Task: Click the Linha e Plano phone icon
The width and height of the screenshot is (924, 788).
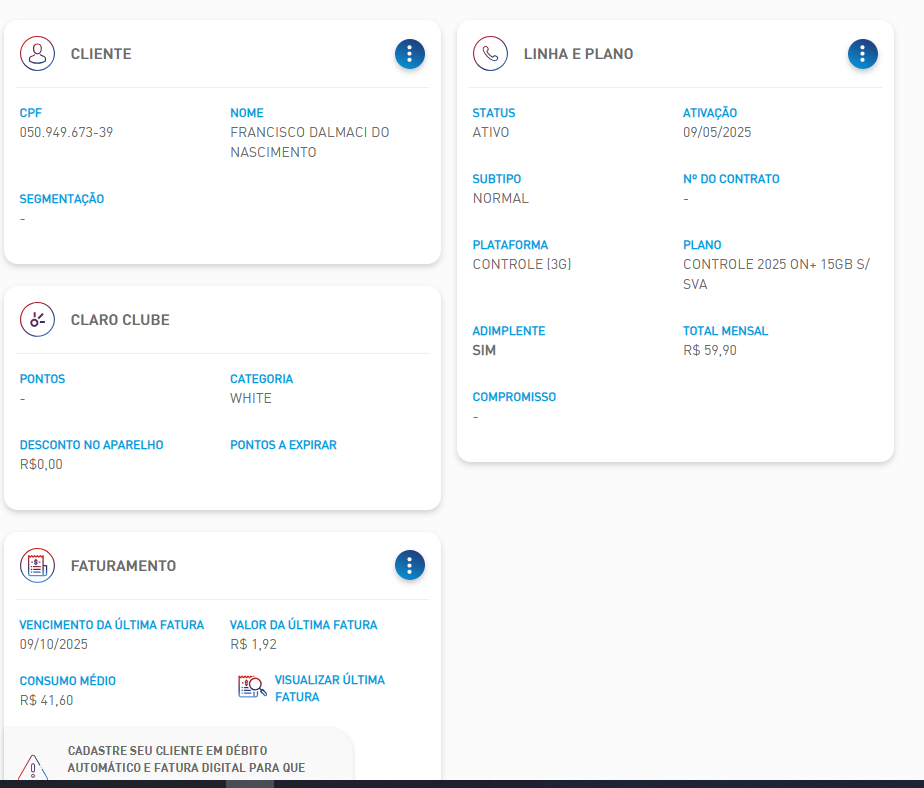Action: (x=490, y=54)
